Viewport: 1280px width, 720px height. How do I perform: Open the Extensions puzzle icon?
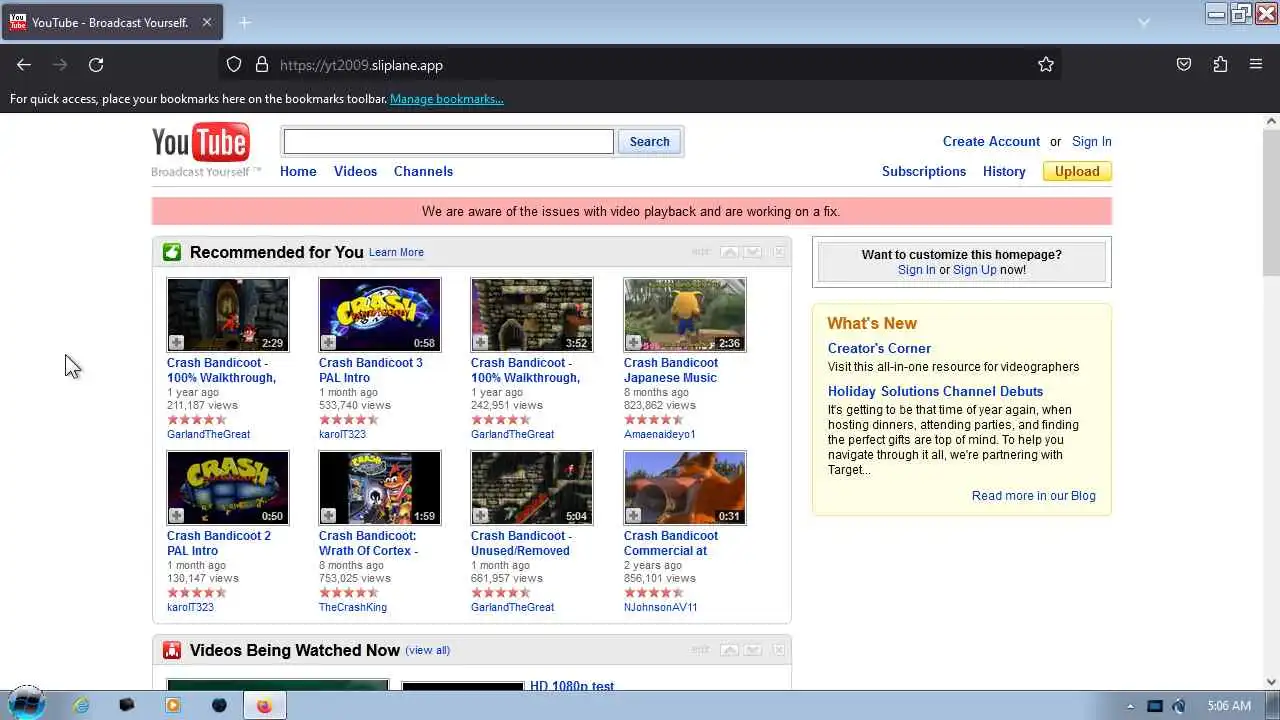[1220, 65]
